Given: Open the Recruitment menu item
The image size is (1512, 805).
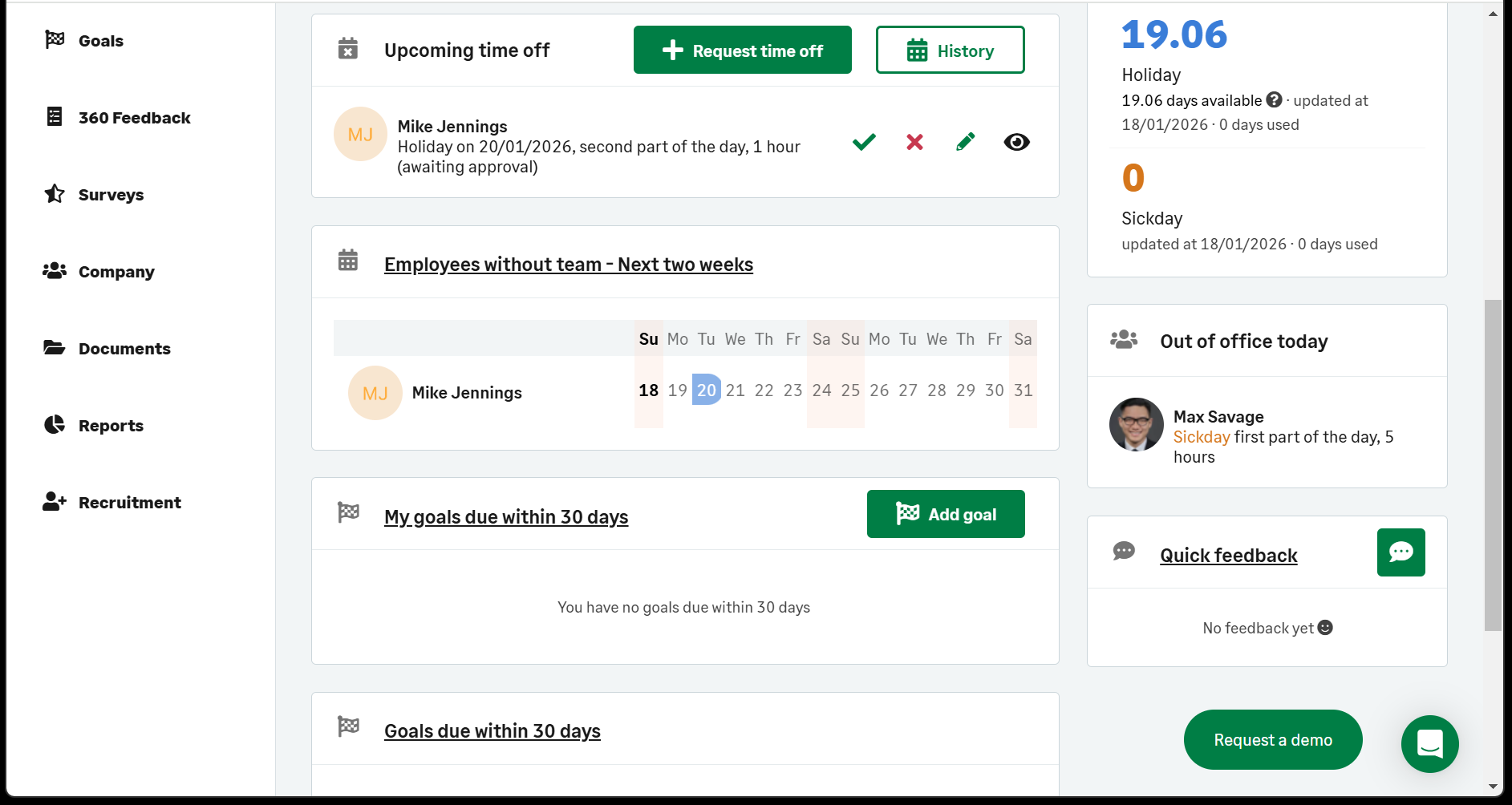Looking at the screenshot, I should point(129,503).
